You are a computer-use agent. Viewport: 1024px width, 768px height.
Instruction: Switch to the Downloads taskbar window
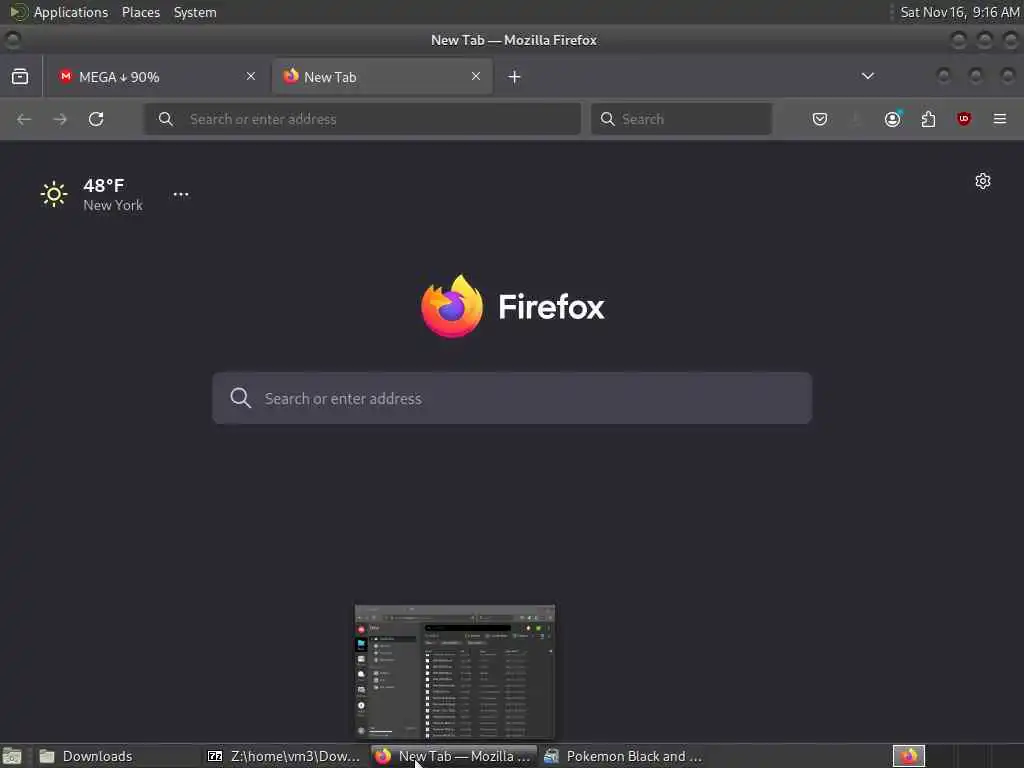point(118,756)
